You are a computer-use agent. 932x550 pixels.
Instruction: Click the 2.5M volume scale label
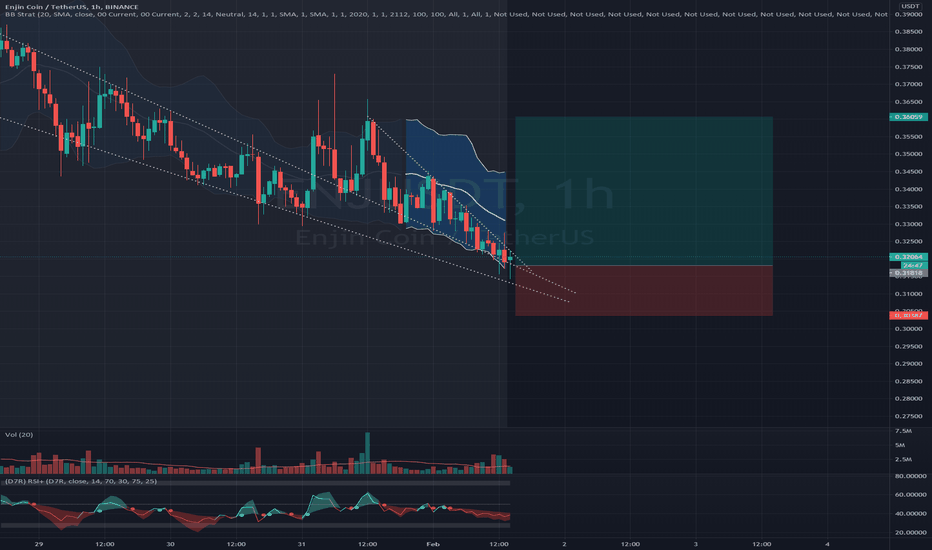click(x=903, y=459)
